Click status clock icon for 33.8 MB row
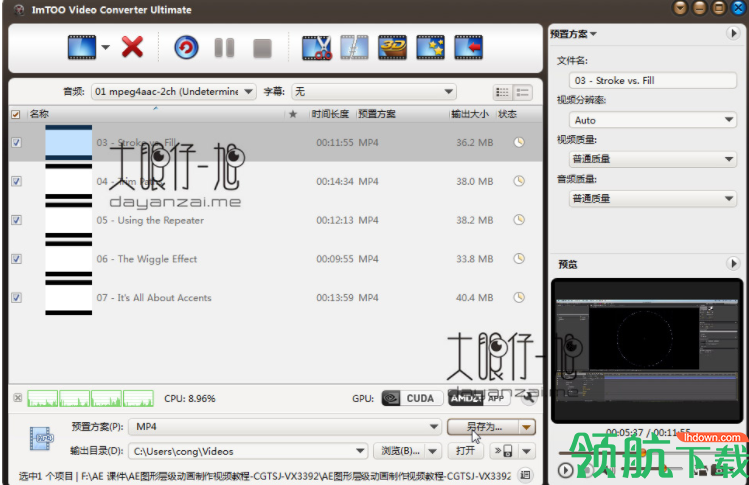The height and width of the screenshot is (485, 749). 519,258
